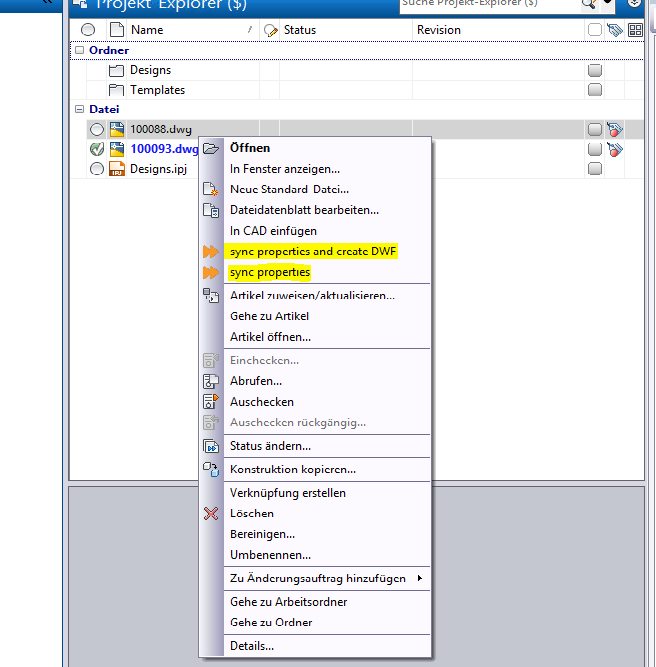Image resolution: width=656 pixels, height=667 pixels.
Task: Toggle the checkbox in Templates folder row
Action: point(595,90)
